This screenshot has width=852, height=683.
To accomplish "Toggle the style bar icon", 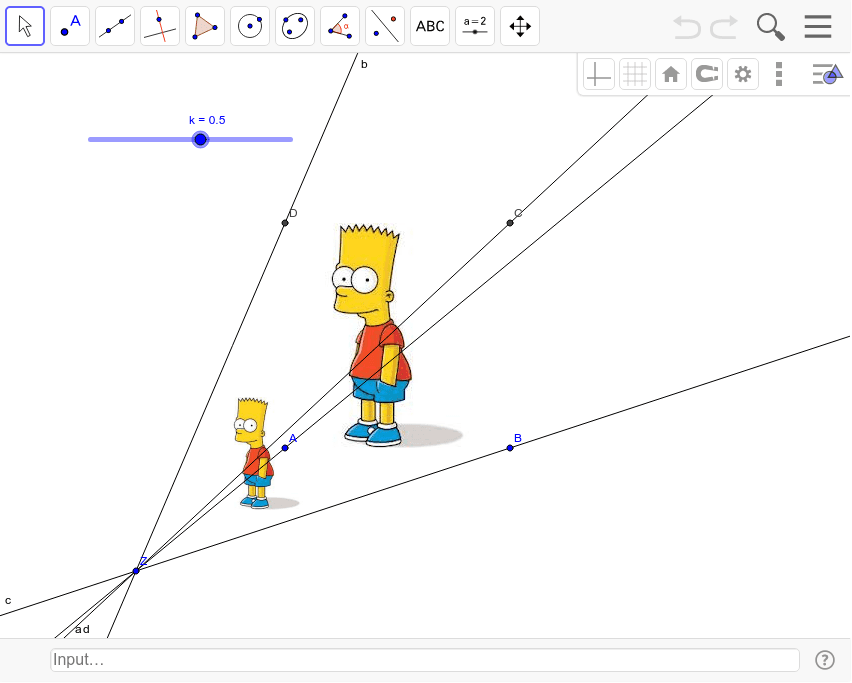I will pos(827,74).
